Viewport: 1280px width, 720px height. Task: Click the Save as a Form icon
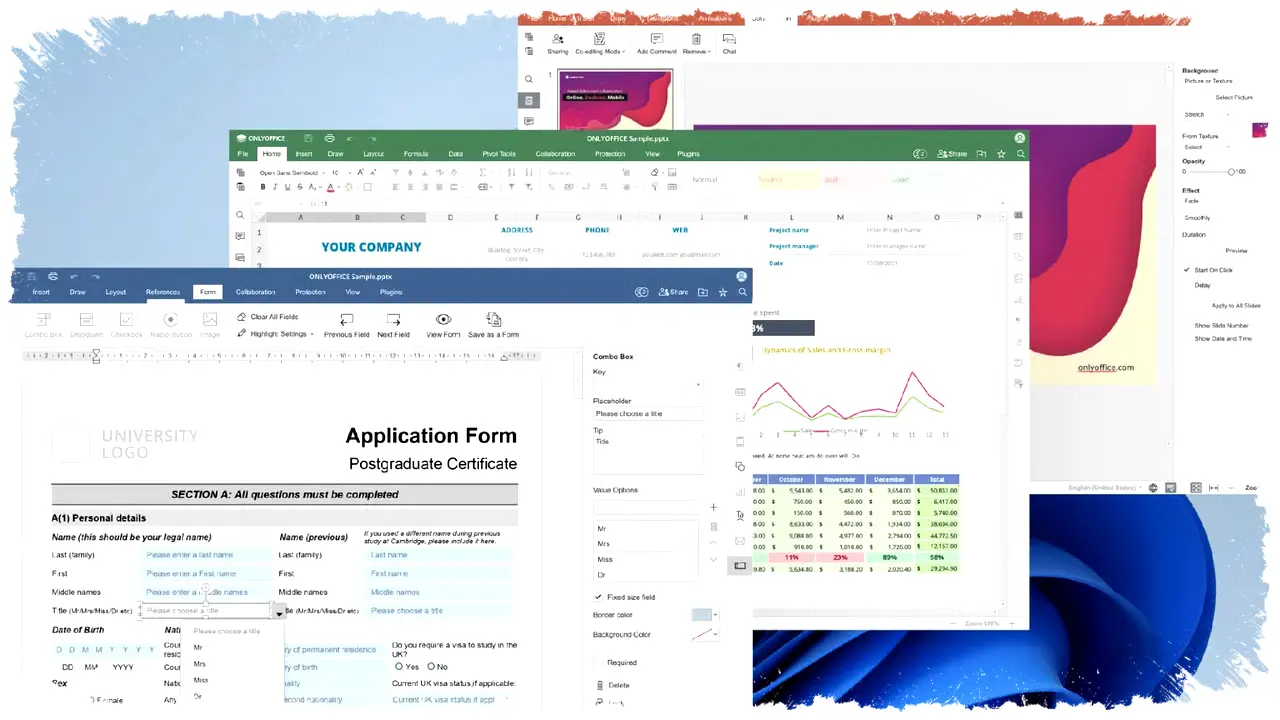coord(493,320)
